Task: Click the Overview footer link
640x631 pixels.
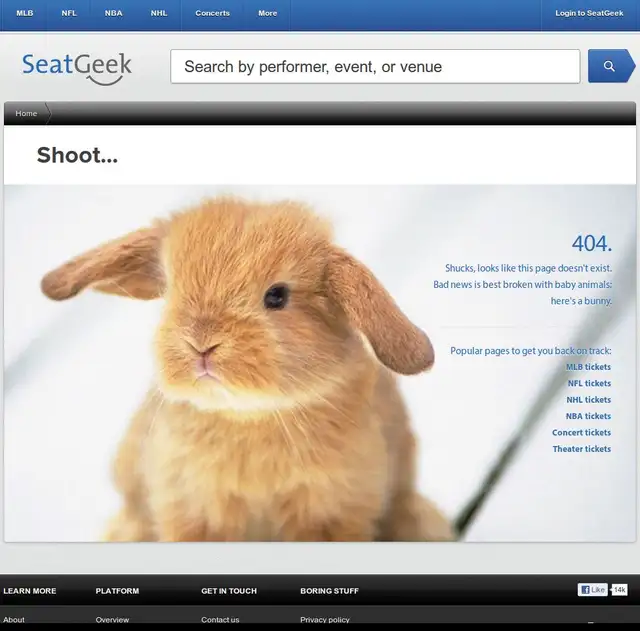Action: click(x=112, y=620)
